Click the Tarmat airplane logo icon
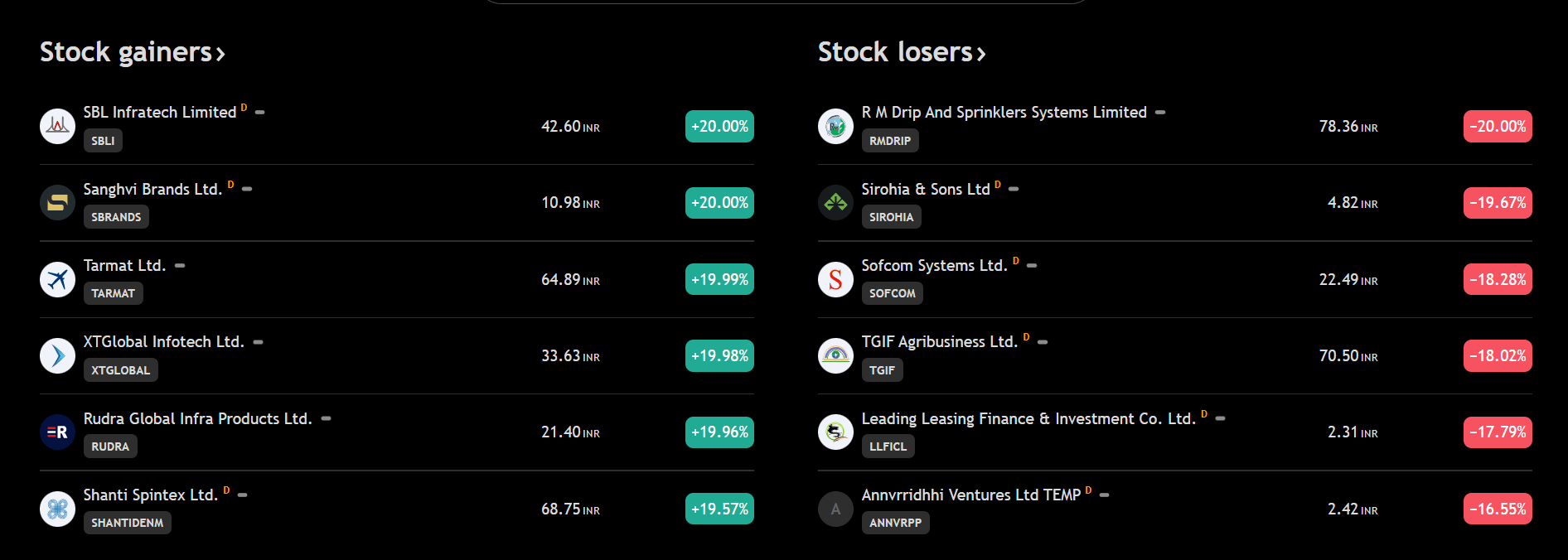Image resolution: width=1568 pixels, height=560 pixels. pos(57,279)
